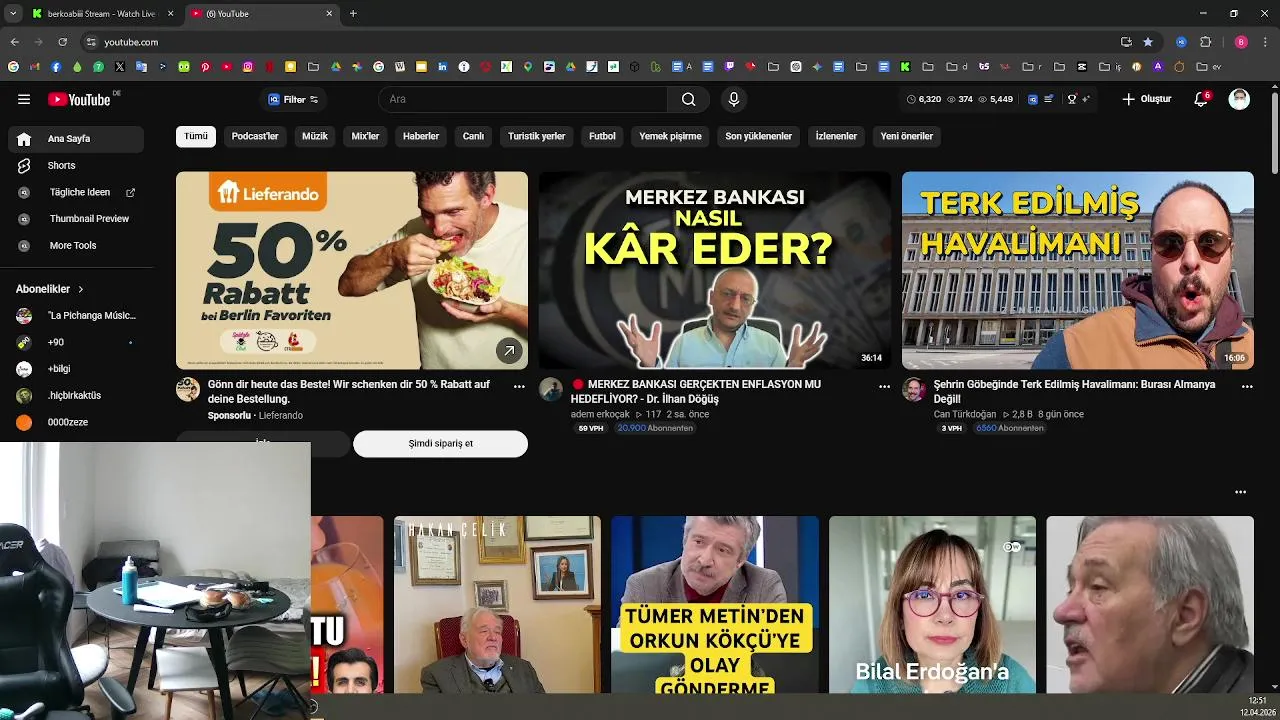Open the account avatar menu
Screen dimensions: 1280x720
(1239, 99)
